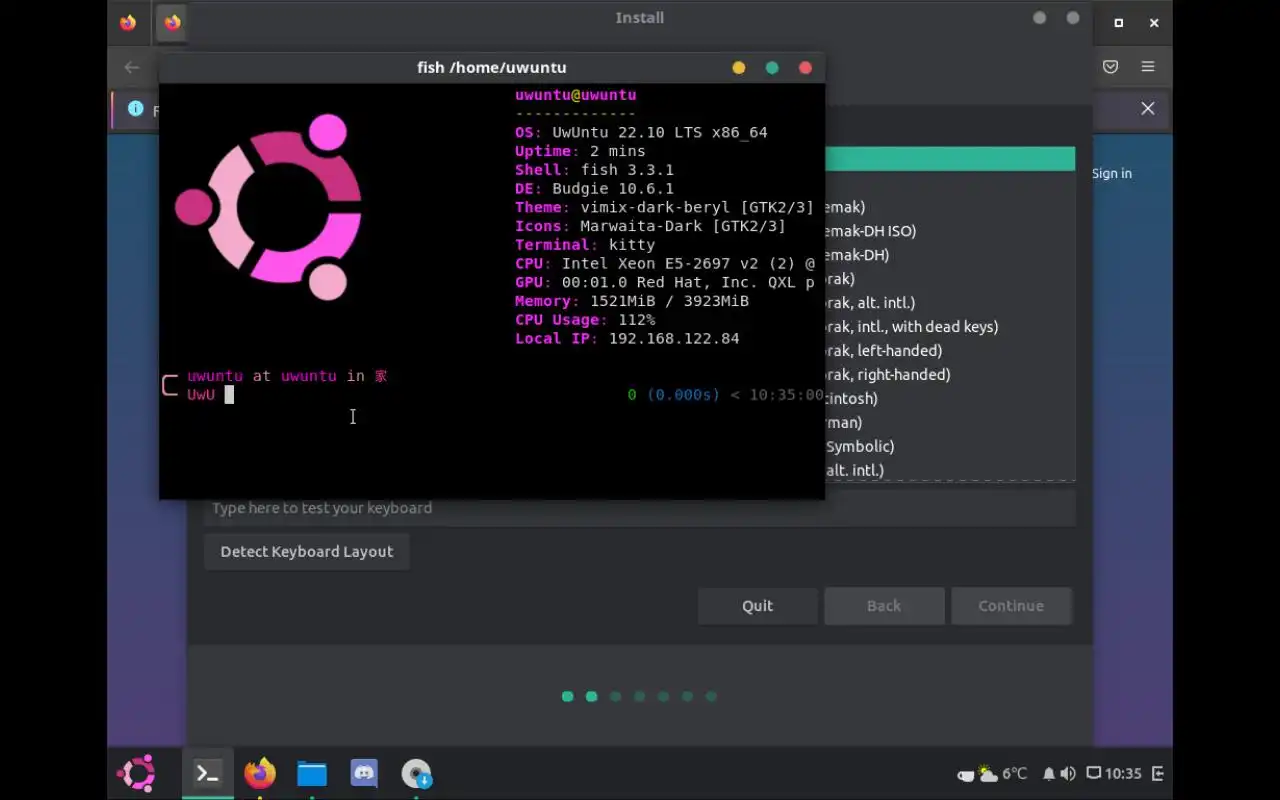Open the notifications bell in tray
1280x800 pixels.
[x=1049, y=773]
